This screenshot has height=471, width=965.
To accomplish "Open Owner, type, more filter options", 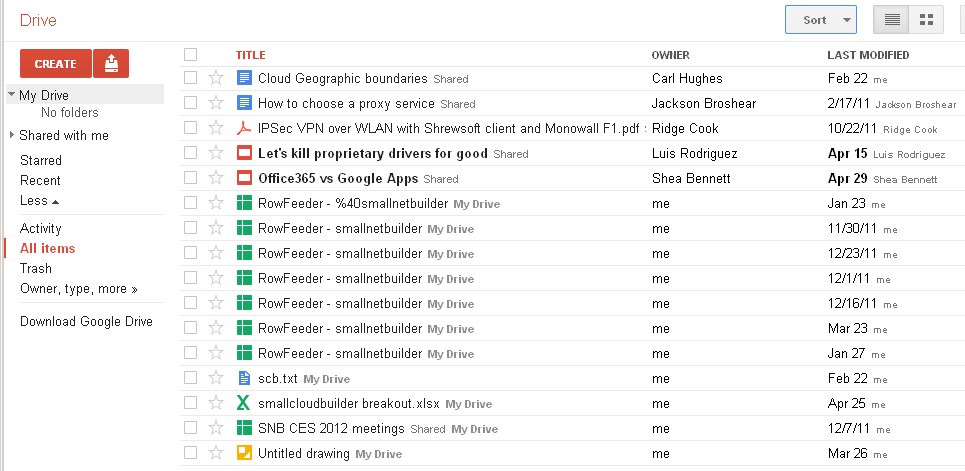I will 78,288.
